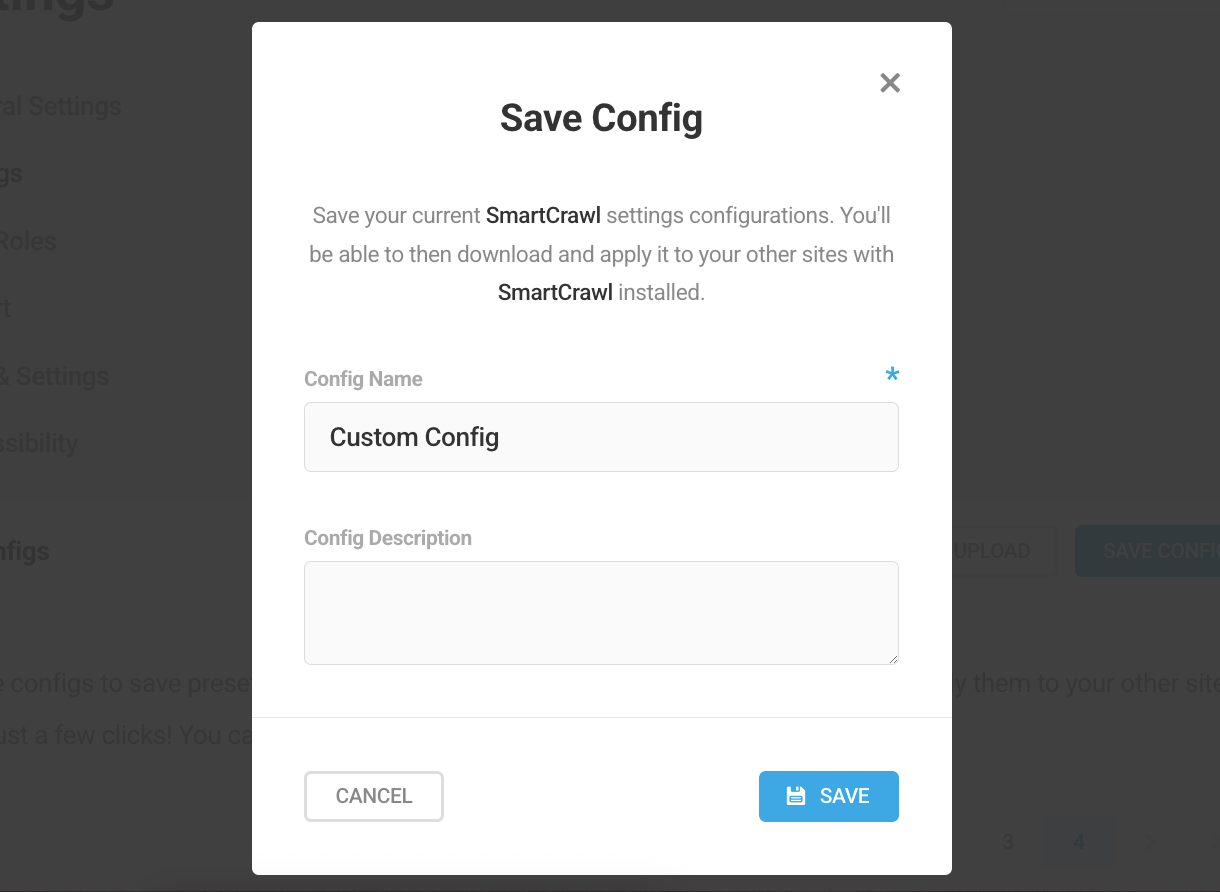The image size is (1220, 892).
Task: Click the Config Description text area
Action: click(x=601, y=612)
